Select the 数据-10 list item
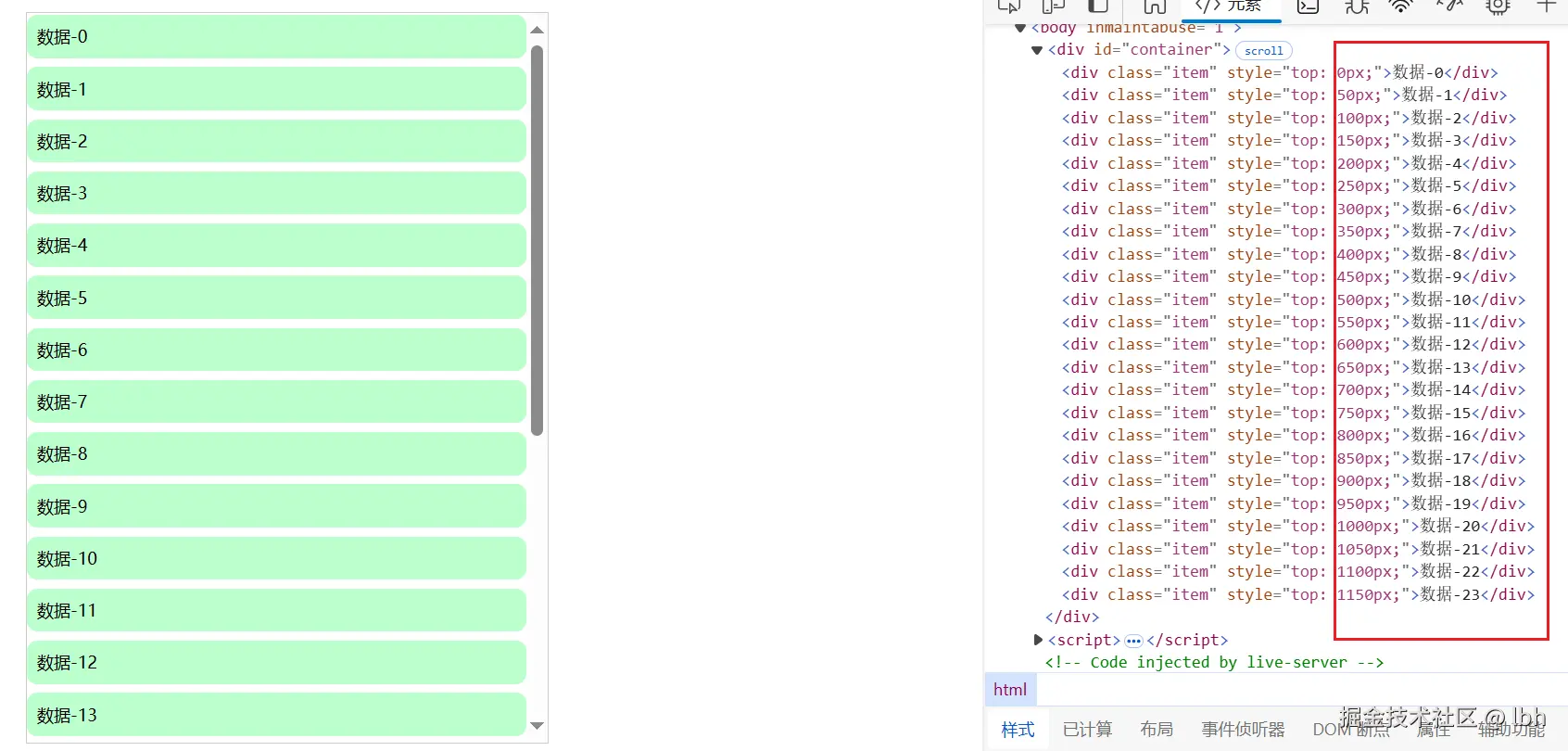 click(276, 558)
